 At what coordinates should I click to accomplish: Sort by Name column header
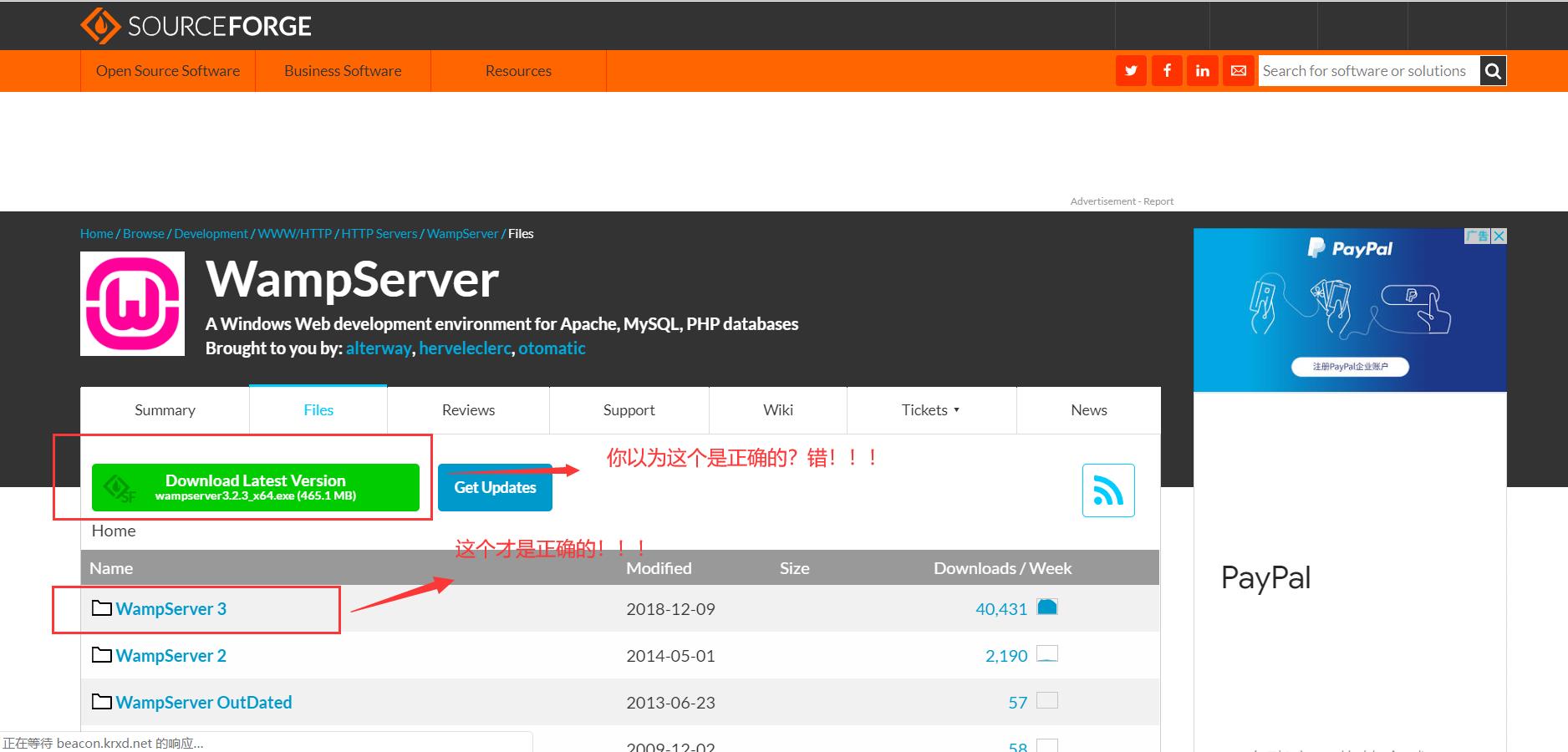[x=111, y=568]
